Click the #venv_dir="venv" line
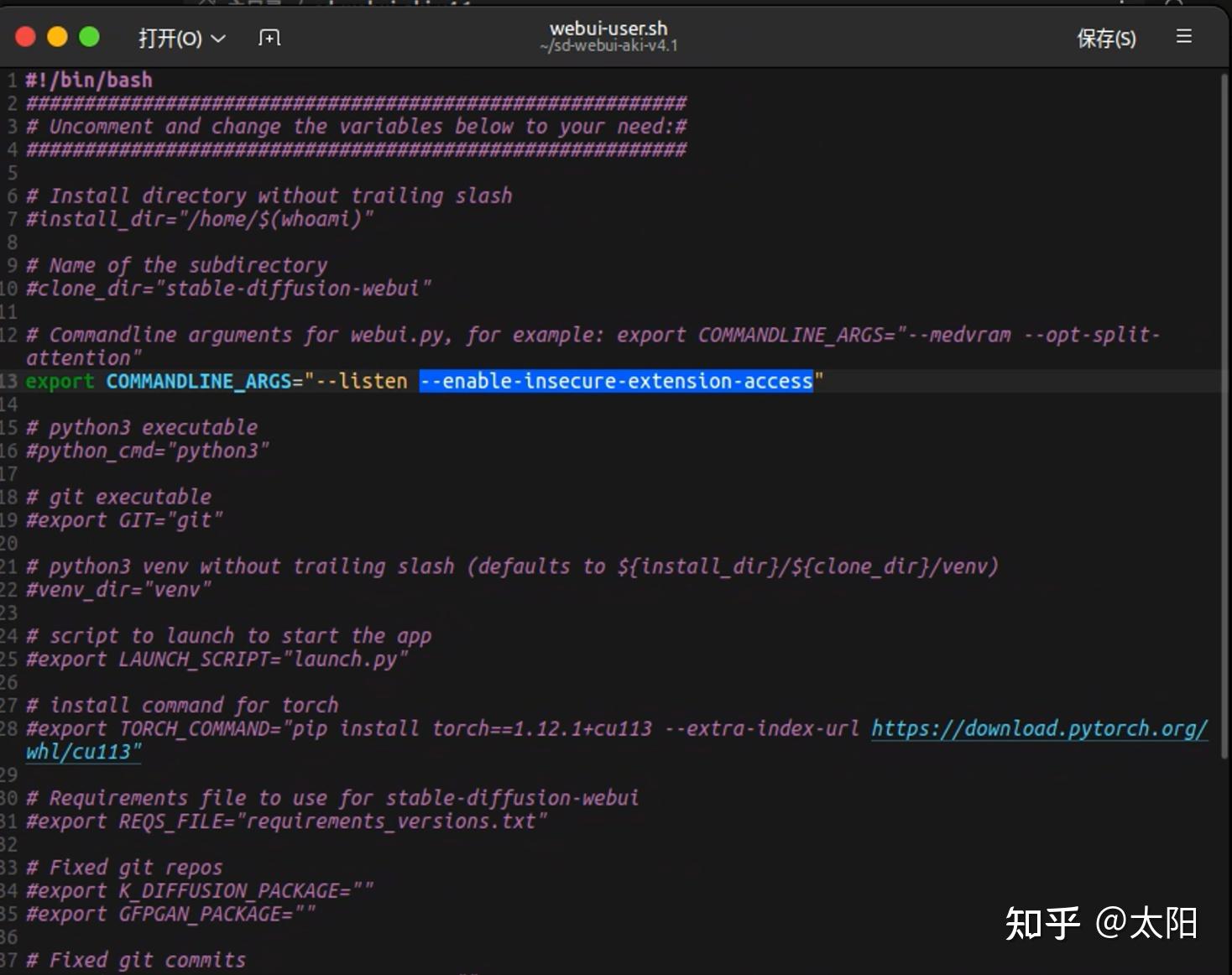 click(x=117, y=590)
